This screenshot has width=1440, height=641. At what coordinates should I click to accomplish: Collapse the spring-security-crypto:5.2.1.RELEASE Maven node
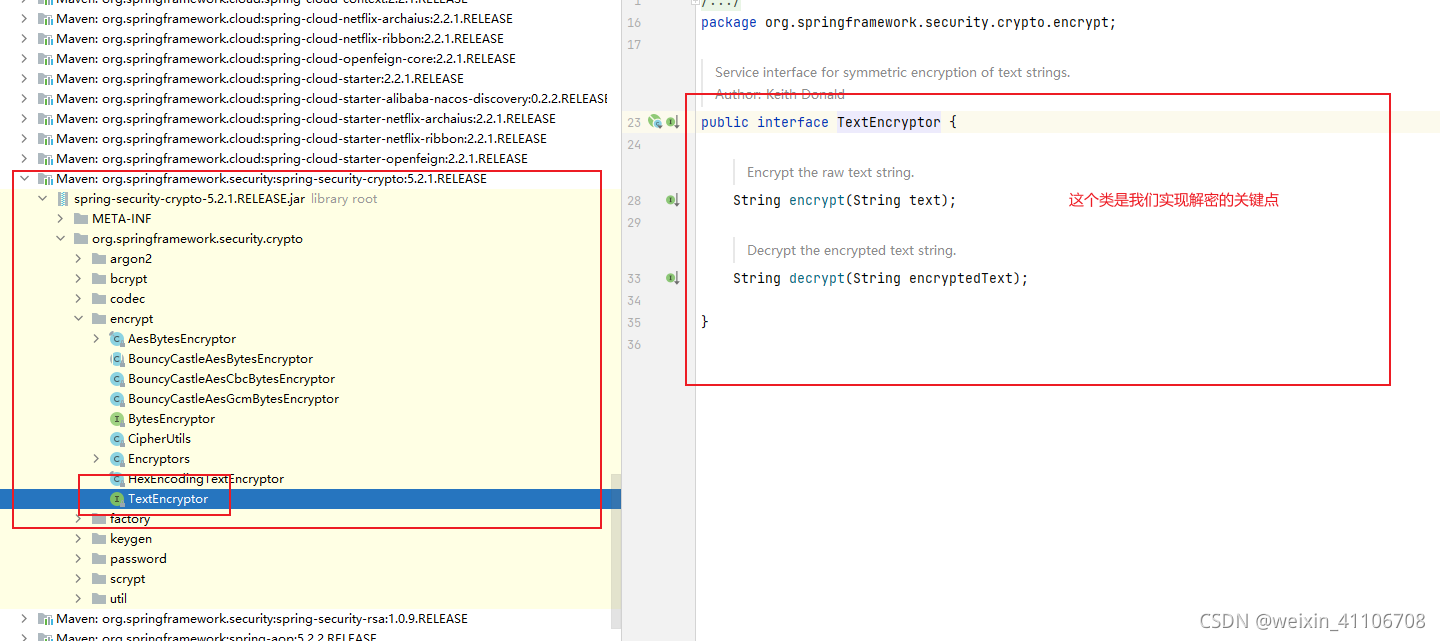25,179
